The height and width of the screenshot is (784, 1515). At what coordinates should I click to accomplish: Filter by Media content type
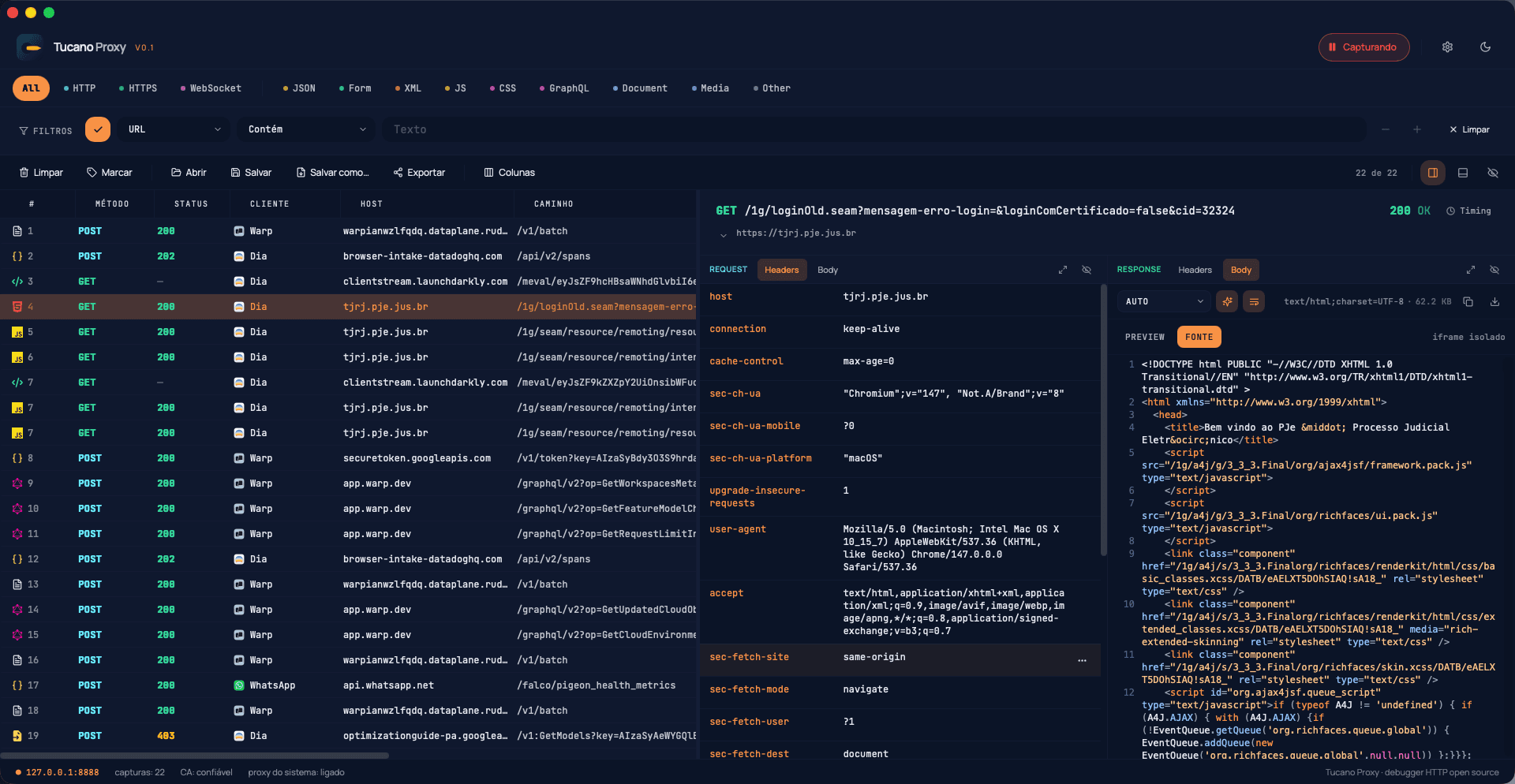pos(710,88)
